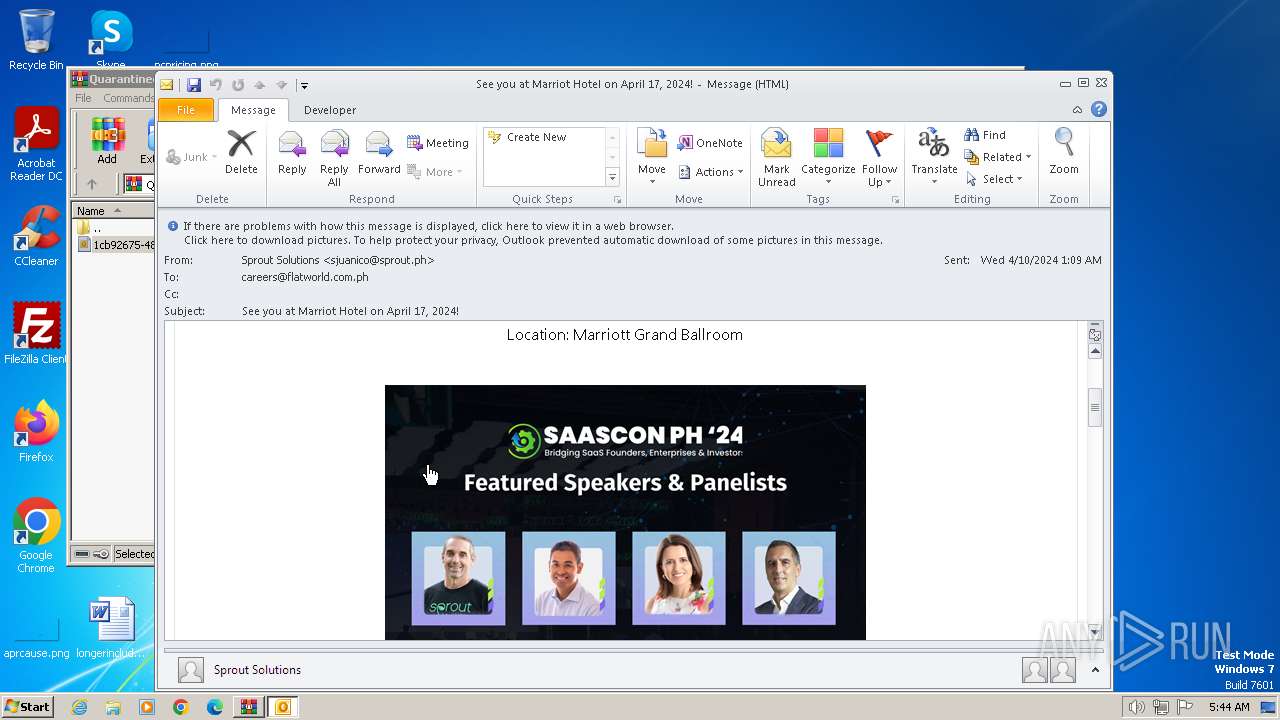Expand the More respond options
The width and height of the screenshot is (1280, 720).
[x=435, y=172]
